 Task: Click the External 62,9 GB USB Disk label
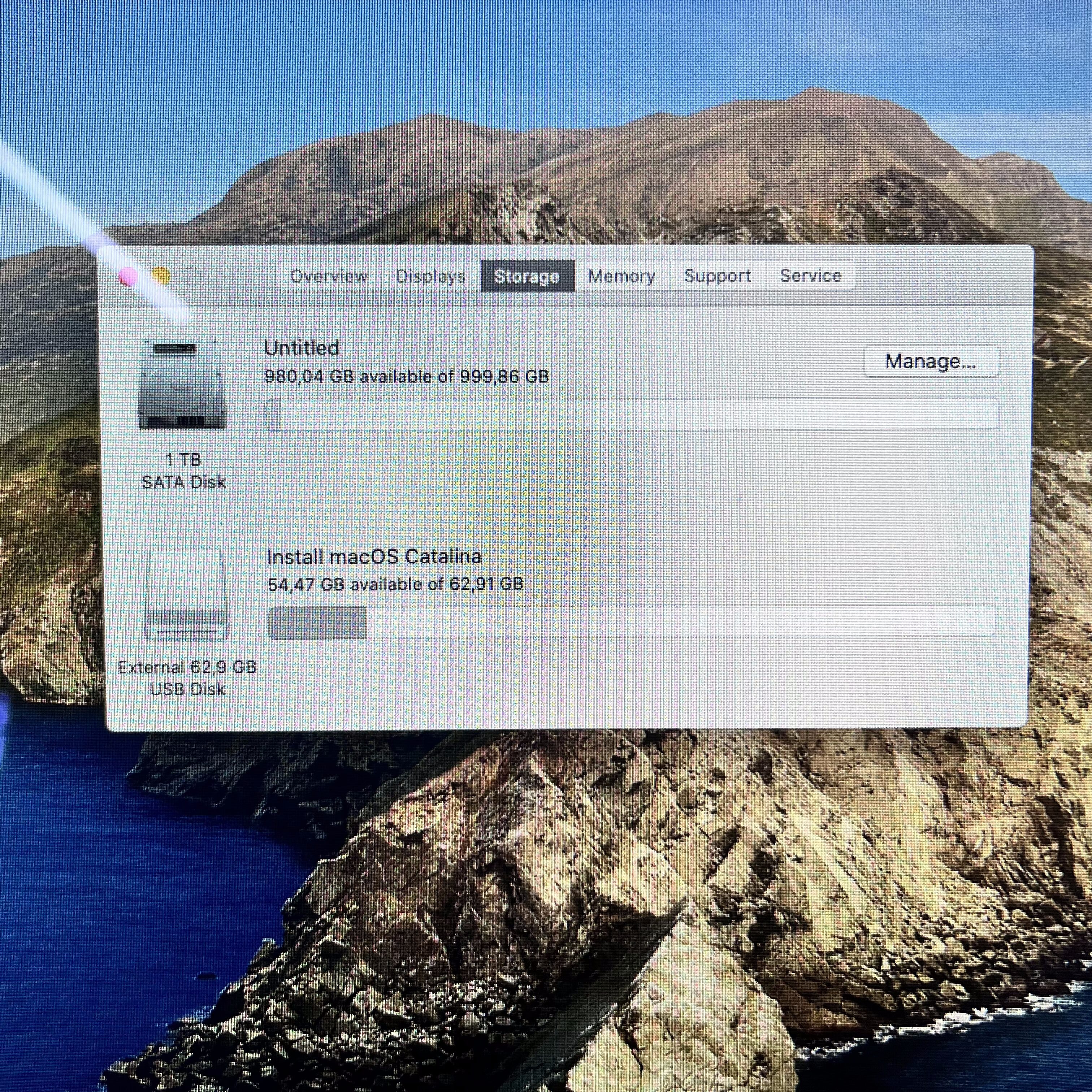(188, 678)
